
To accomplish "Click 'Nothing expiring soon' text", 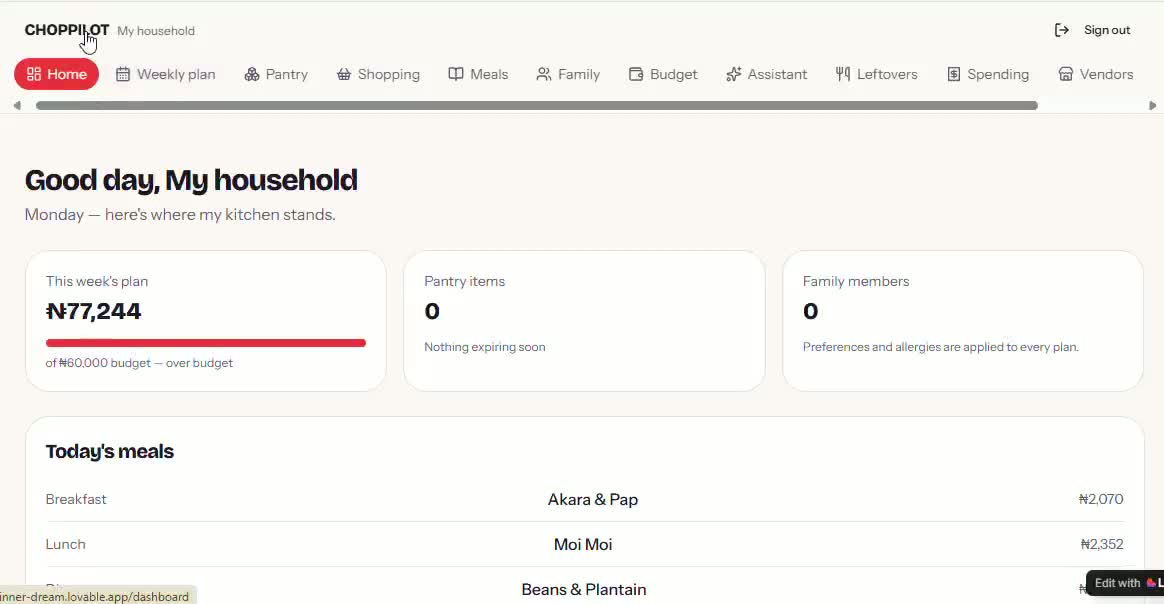I will pos(485,347).
